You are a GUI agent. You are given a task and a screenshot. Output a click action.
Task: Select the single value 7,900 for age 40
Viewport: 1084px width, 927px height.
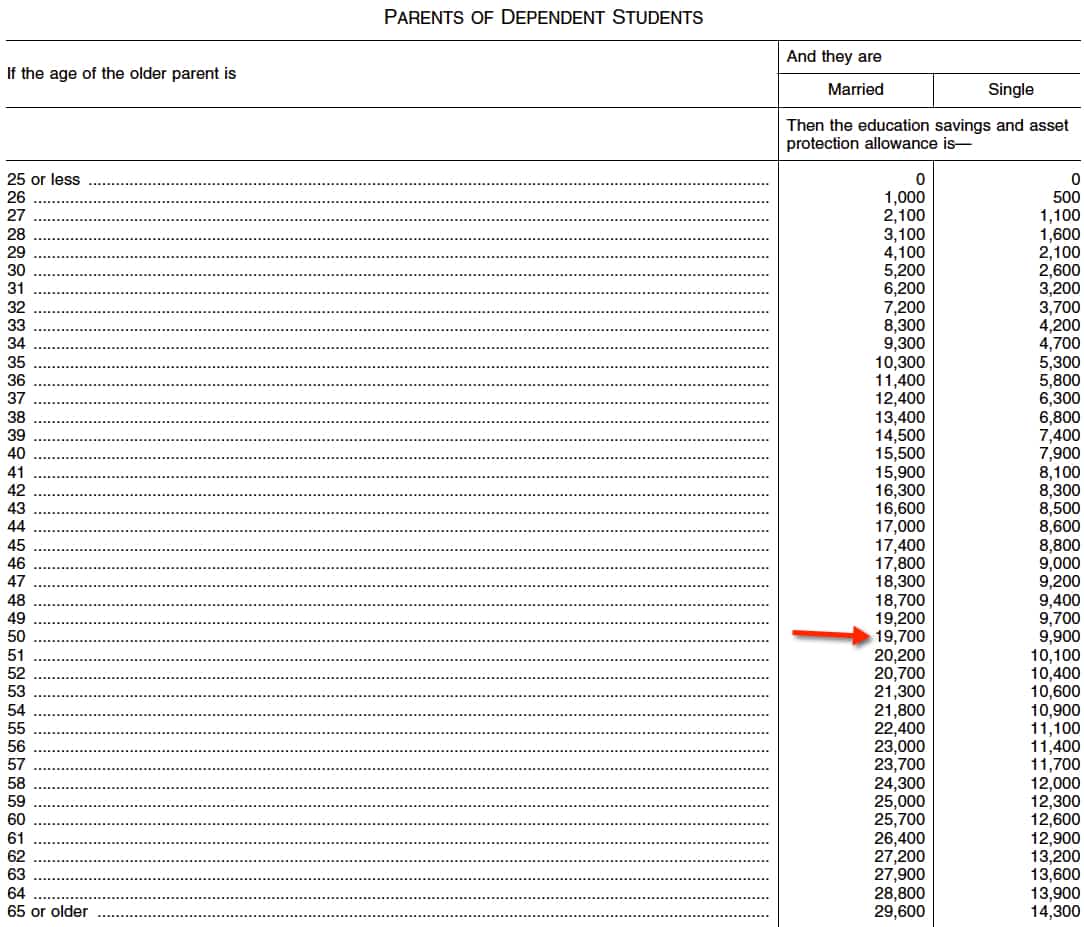(1059, 453)
